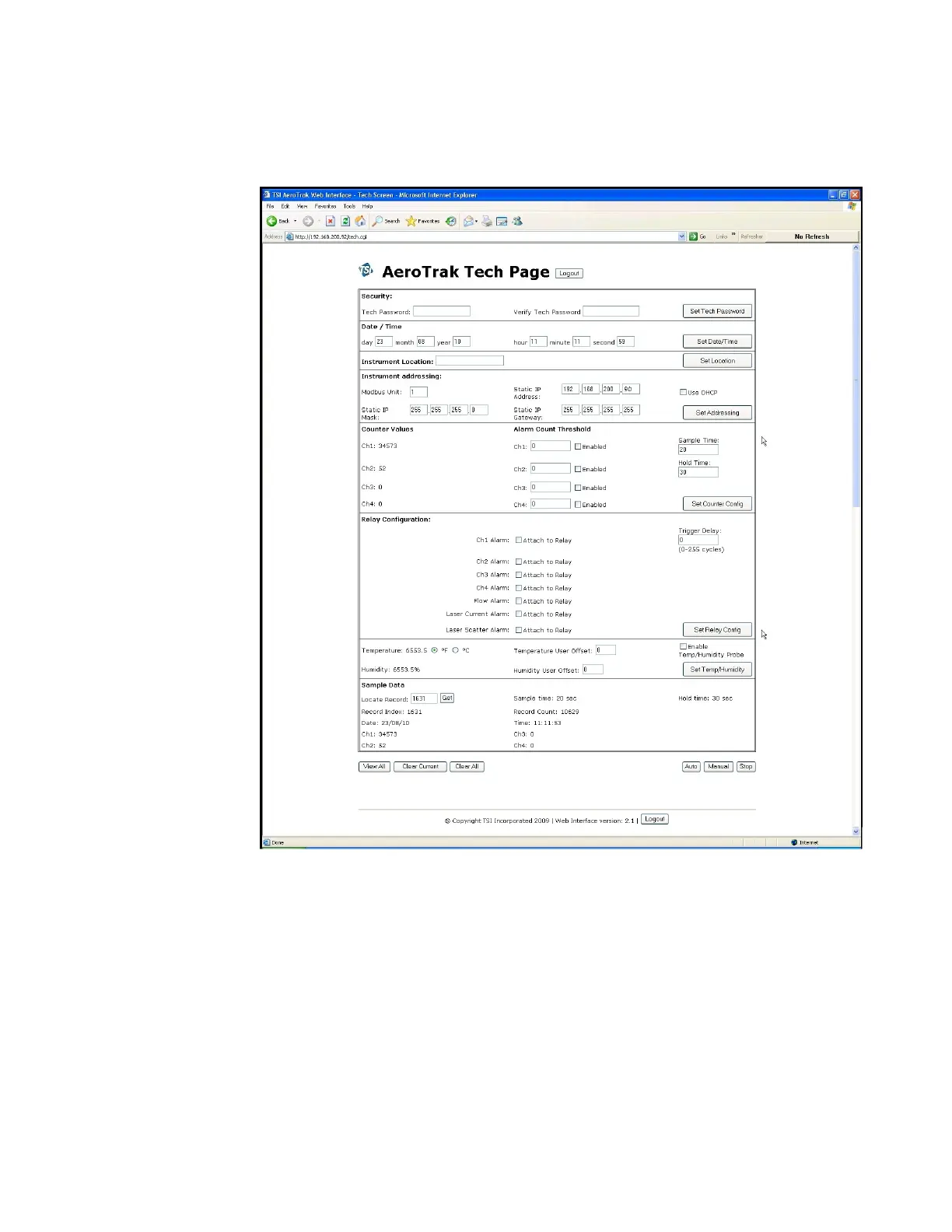Select the °C temperature unit
952x1232 pixels.
[456, 650]
